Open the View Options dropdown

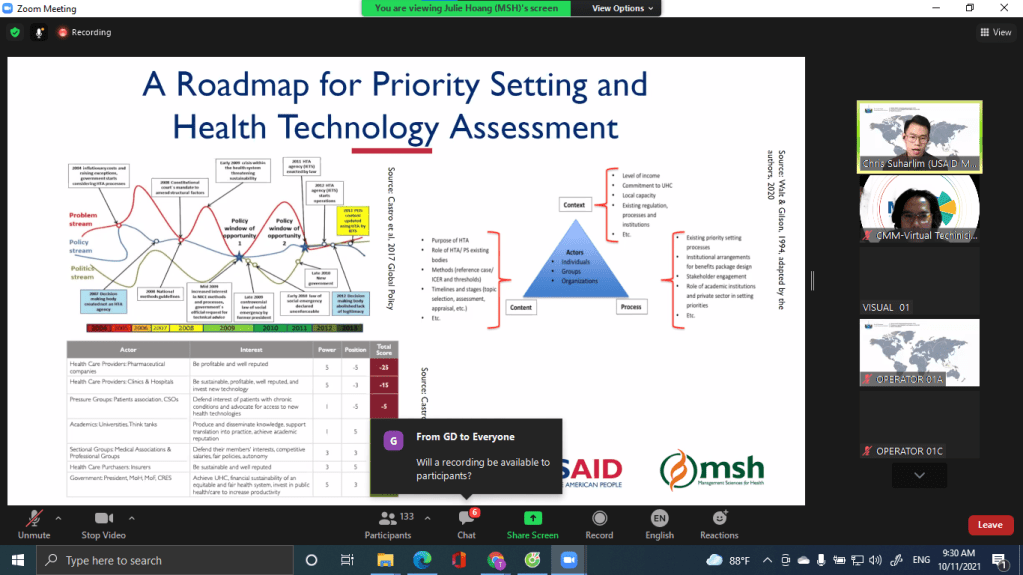point(623,8)
